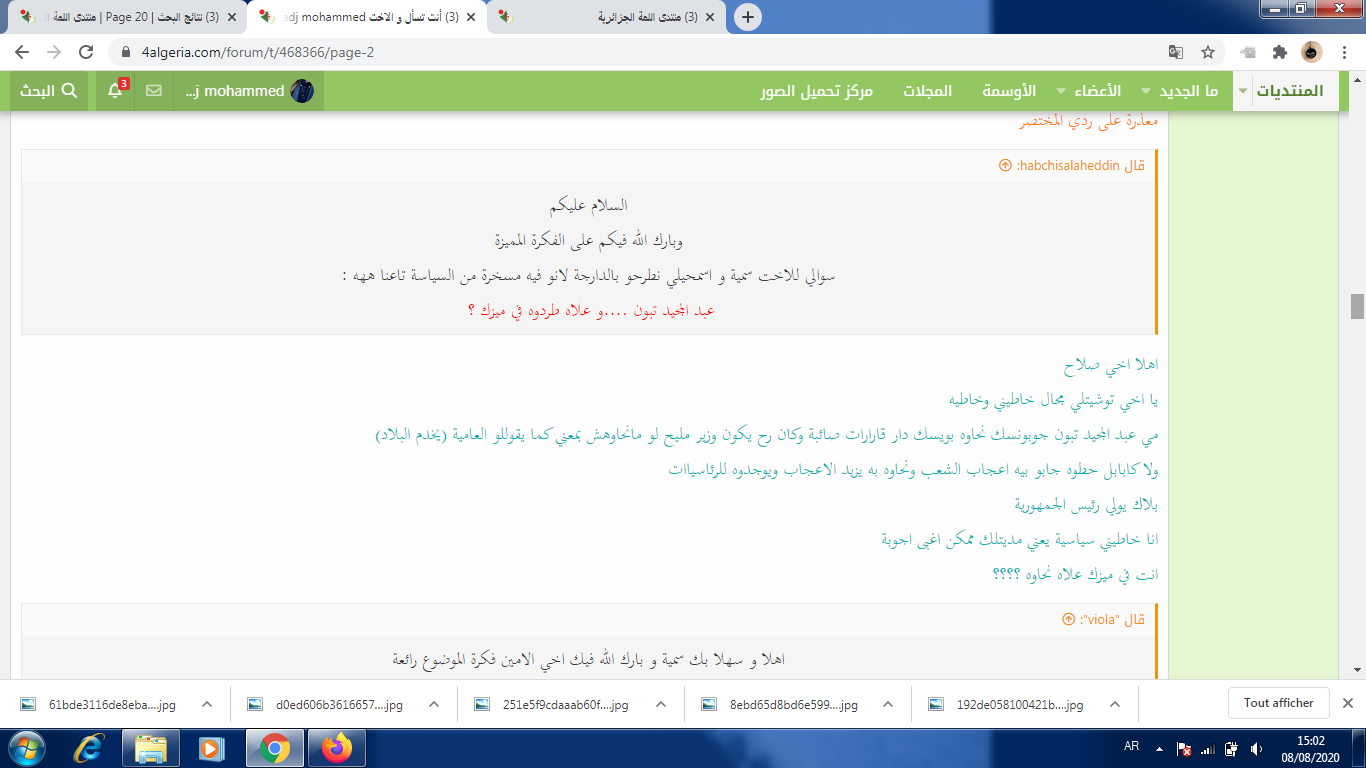The width and height of the screenshot is (1366, 768).
Task: Expand the الأعضاء menu arrow
Action: click(1062, 91)
